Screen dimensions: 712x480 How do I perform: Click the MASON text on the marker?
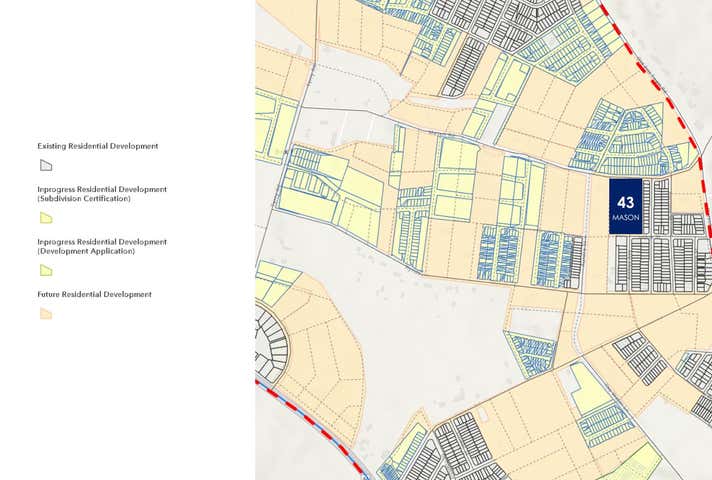tap(625, 217)
